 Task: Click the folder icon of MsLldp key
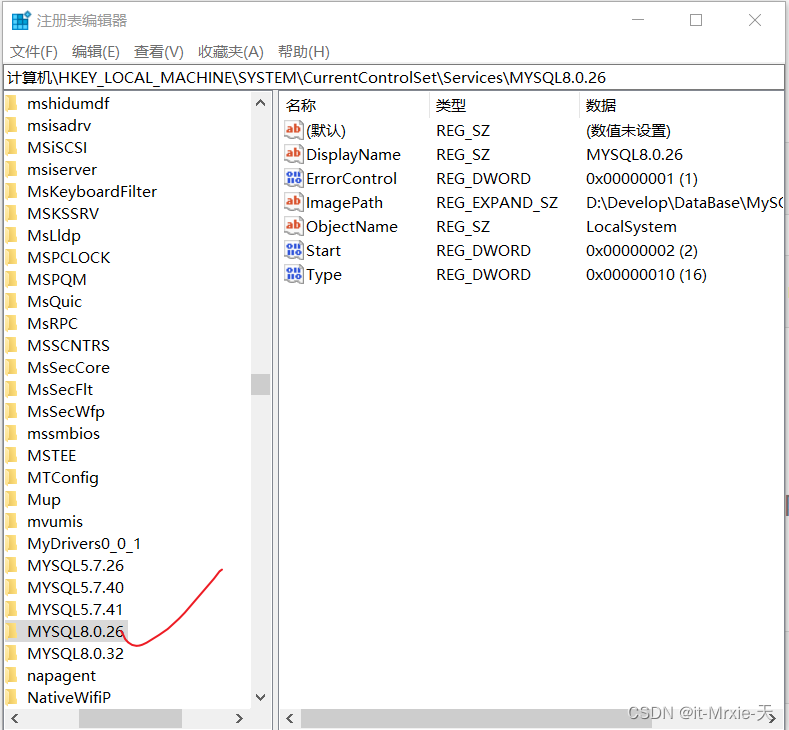12,235
